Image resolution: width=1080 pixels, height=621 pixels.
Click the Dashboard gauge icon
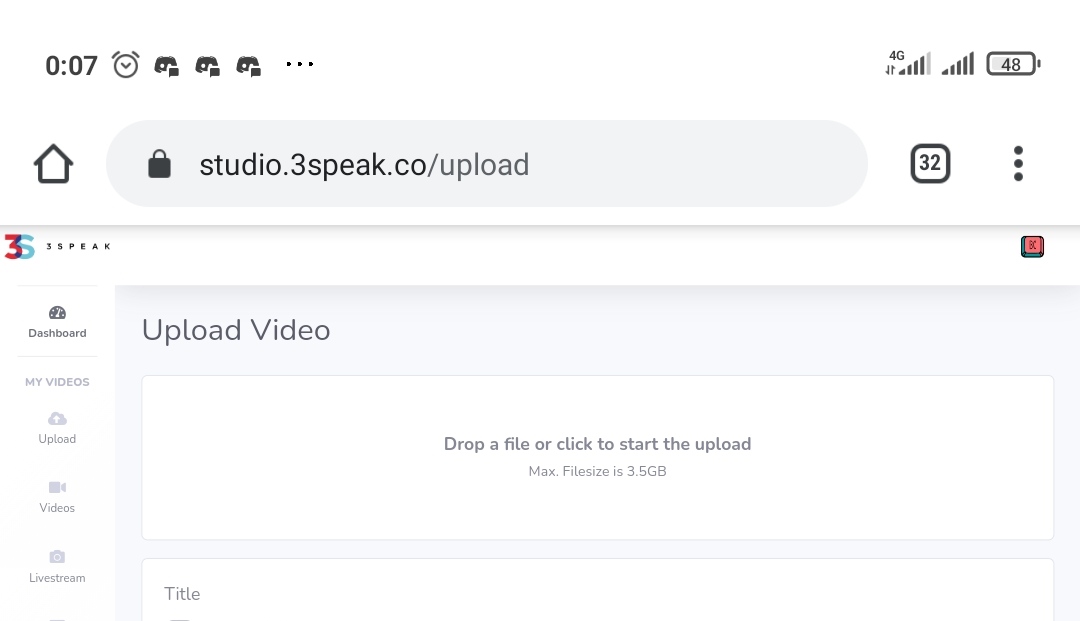pos(57,313)
